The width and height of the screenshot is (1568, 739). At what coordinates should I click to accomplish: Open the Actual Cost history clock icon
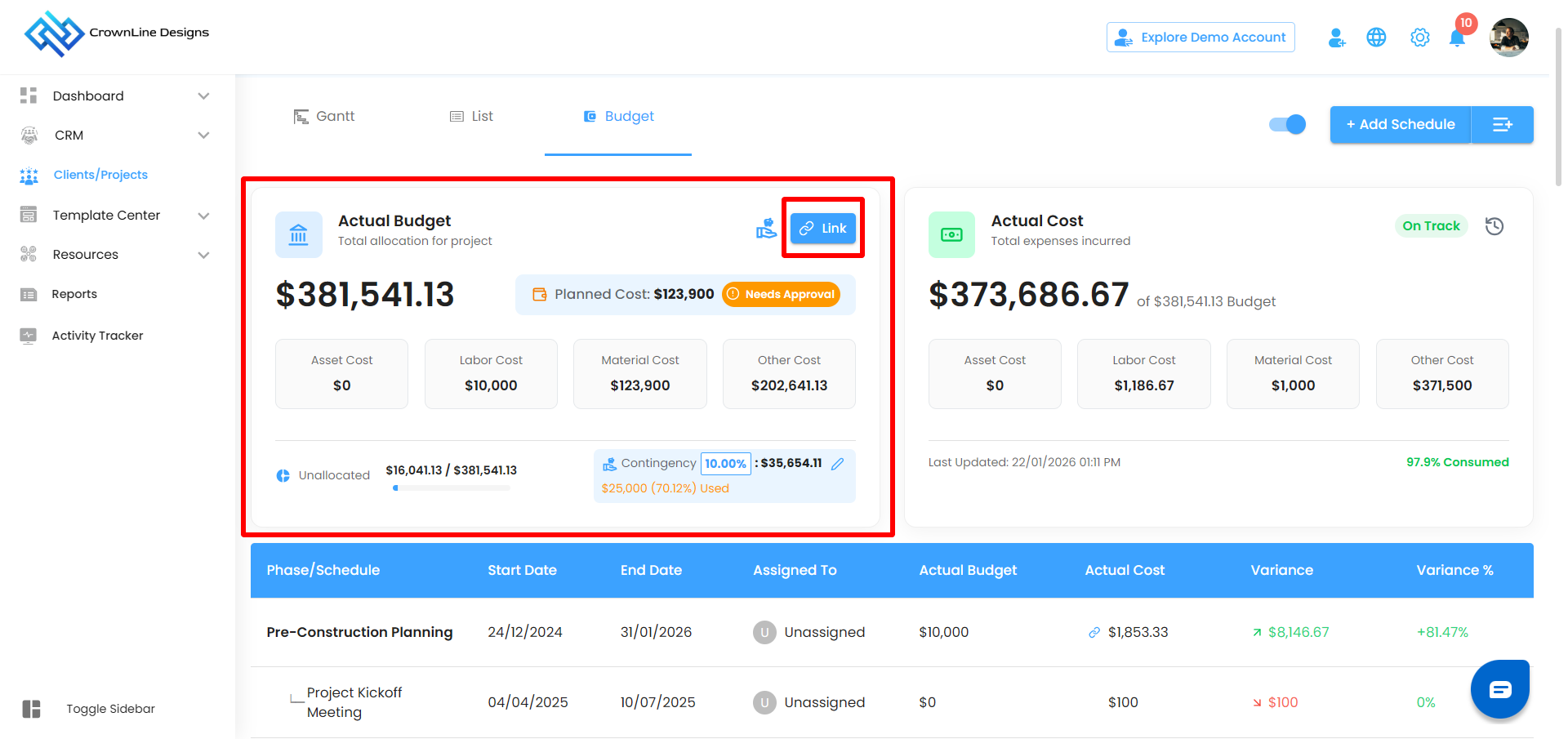coord(1494,226)
